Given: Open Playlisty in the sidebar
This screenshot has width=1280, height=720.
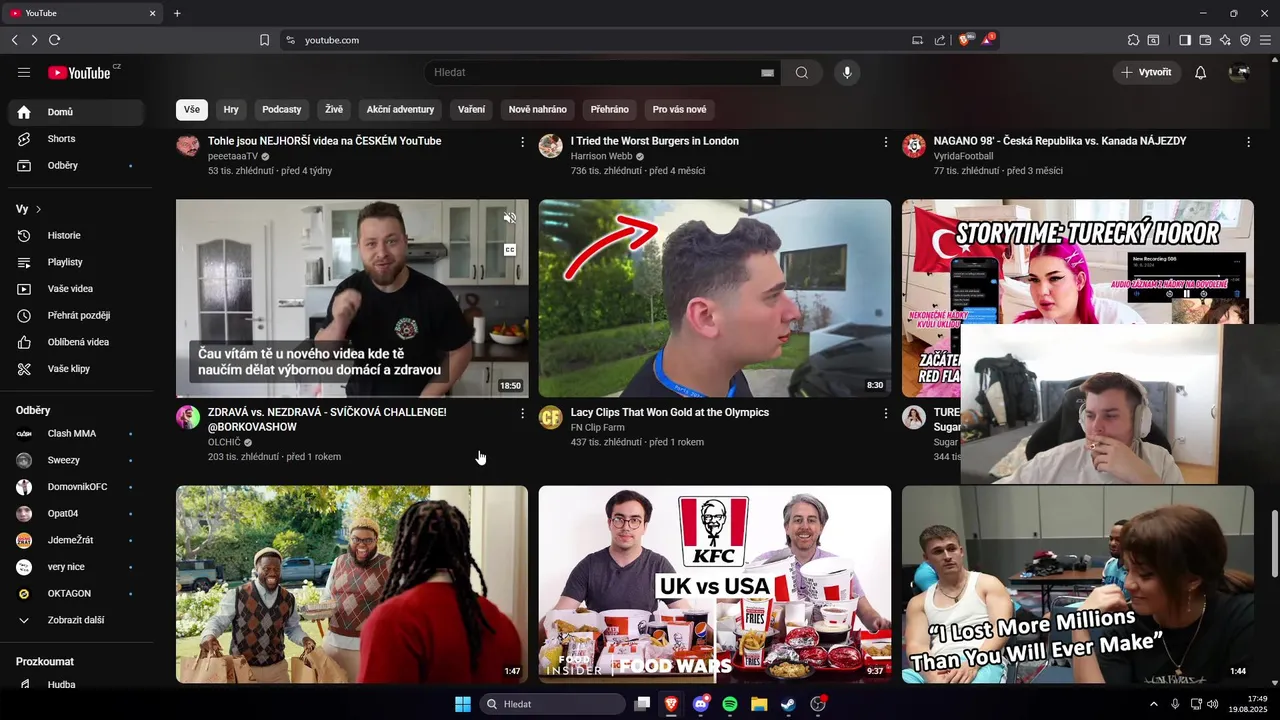Looking at the screenshot, I should [76, 262].
